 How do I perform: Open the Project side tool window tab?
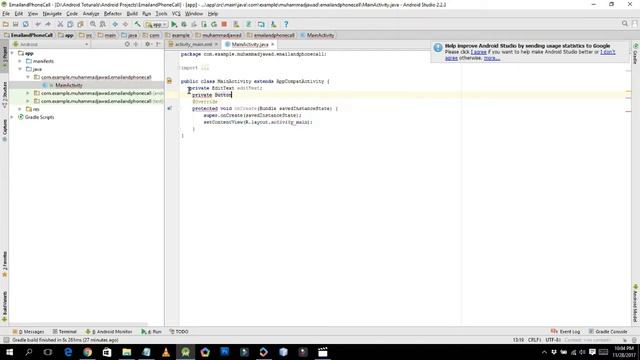[x=4, y=55]
